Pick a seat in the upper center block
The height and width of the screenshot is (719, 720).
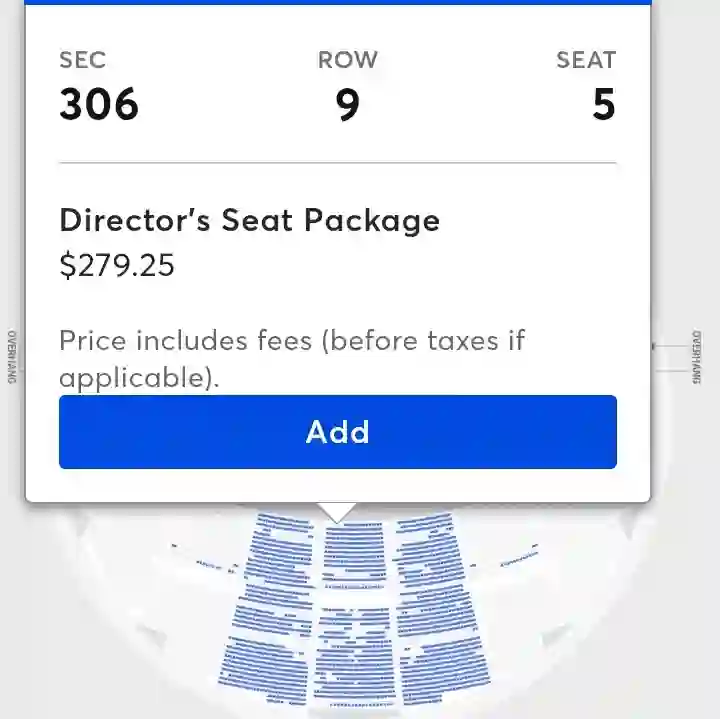point(354,553)
